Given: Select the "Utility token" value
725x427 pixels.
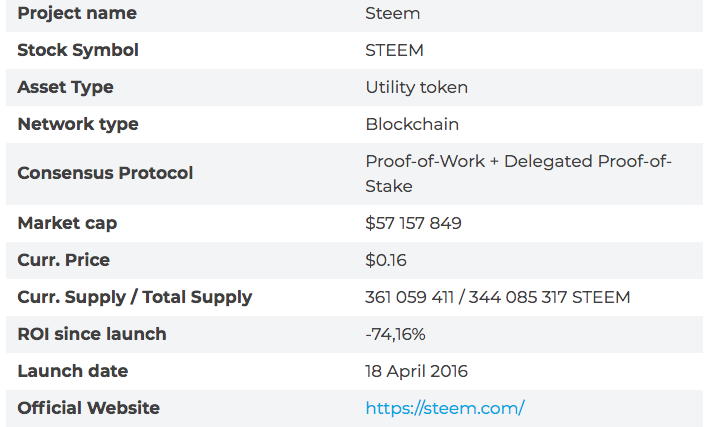Looking at the screenshot, I should pyautogui.click(x=417, y=87).
